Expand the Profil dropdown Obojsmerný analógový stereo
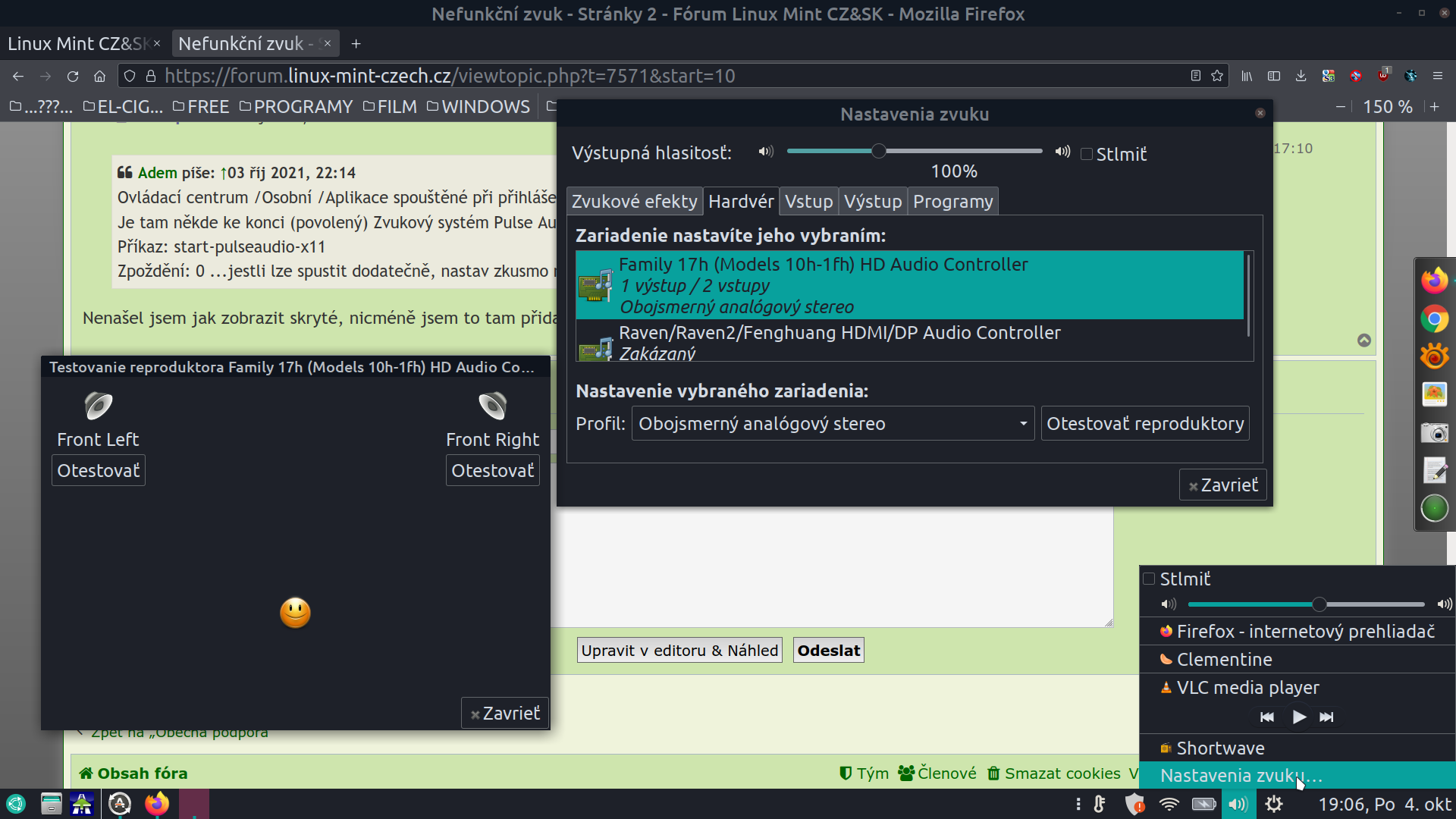 click(x=833, y=423)
